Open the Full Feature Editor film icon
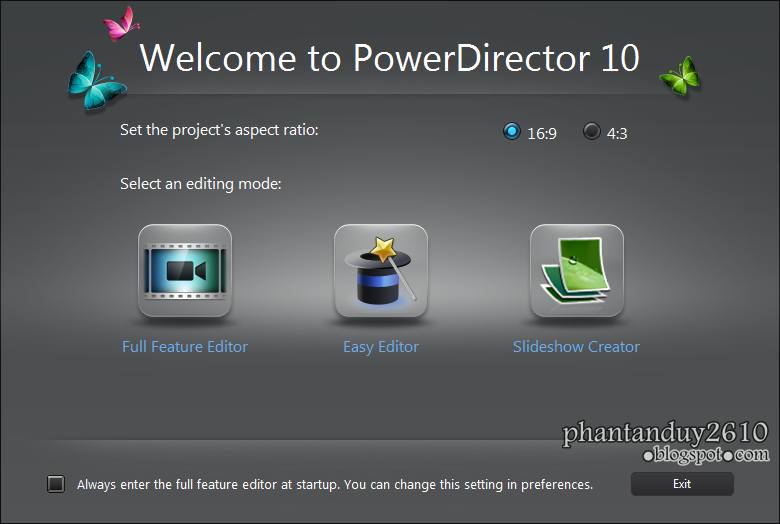 click(x=185, y=271)
